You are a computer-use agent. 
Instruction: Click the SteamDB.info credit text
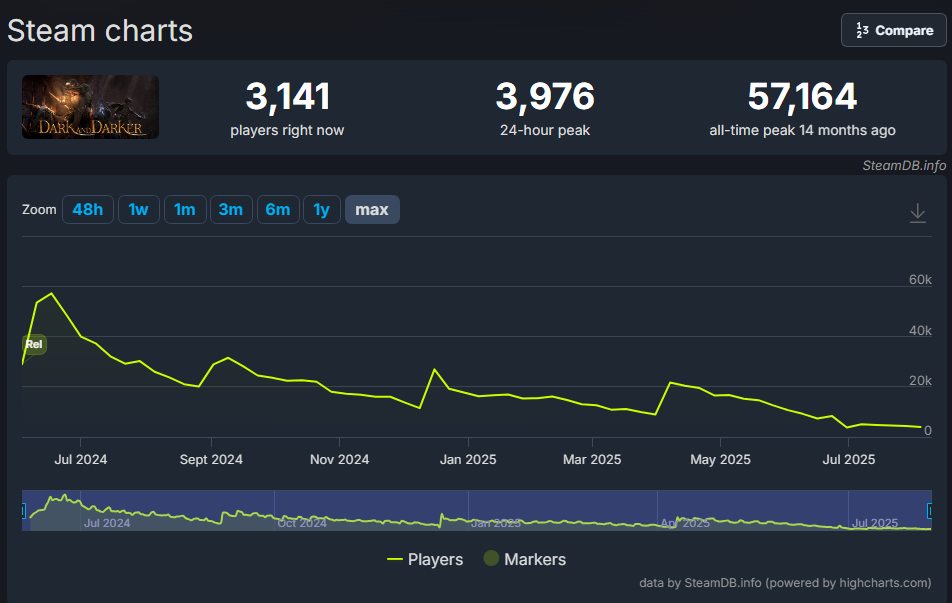tap(904, 165)
